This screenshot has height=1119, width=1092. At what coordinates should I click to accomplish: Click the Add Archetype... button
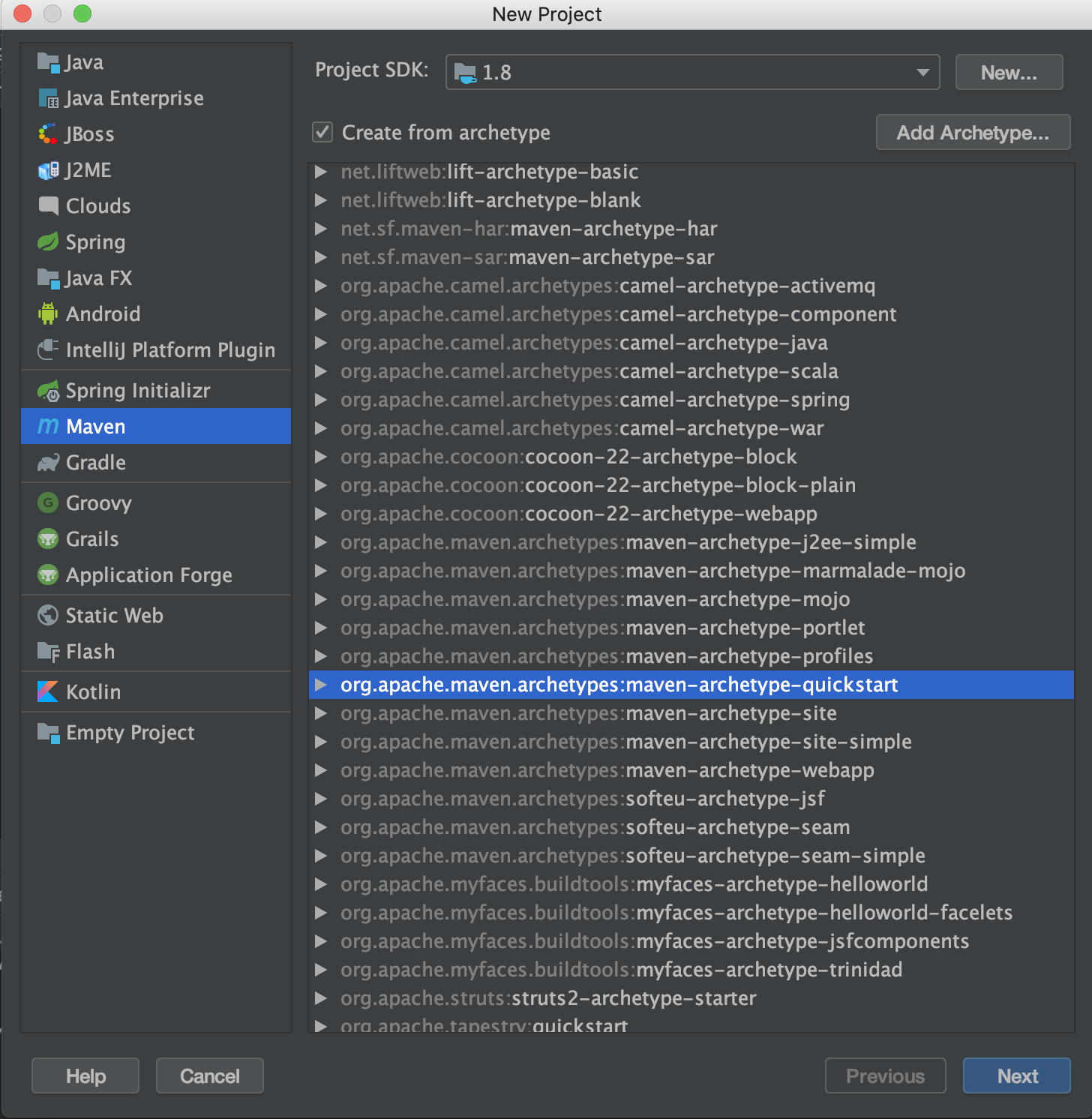pos(973,132)
